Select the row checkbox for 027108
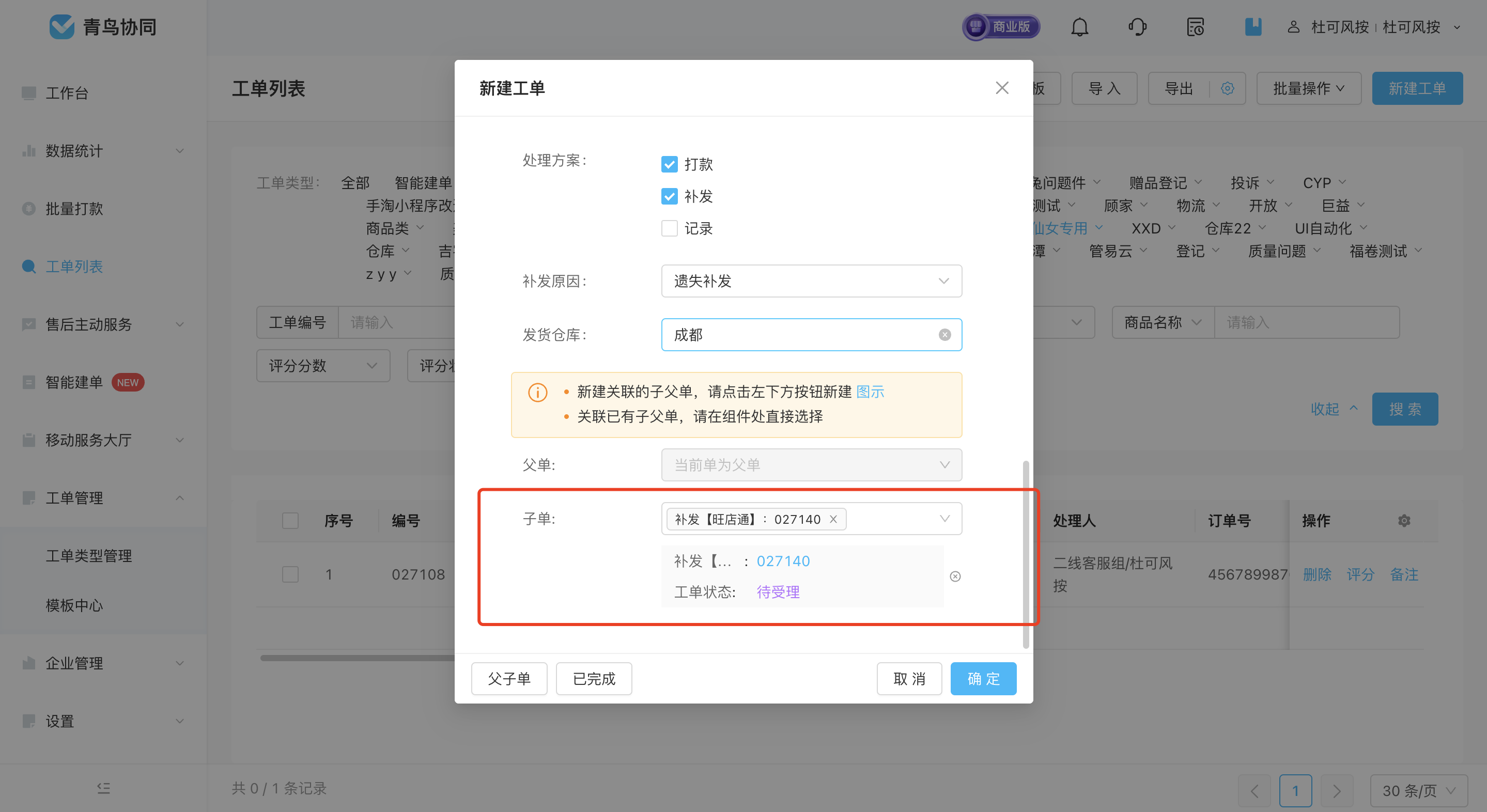1487x812 pixels. coord(290,574)
